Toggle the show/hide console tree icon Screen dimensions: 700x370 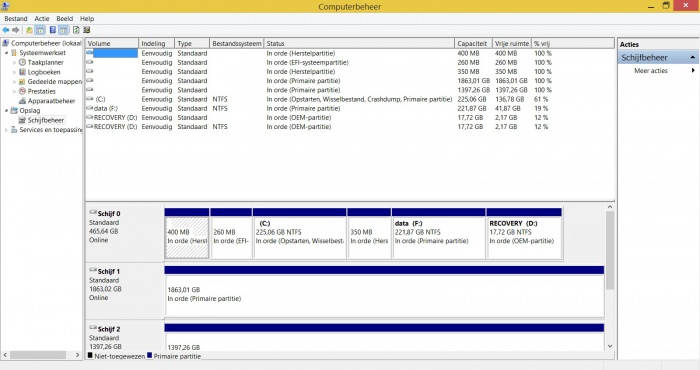[x=40, y=30]
